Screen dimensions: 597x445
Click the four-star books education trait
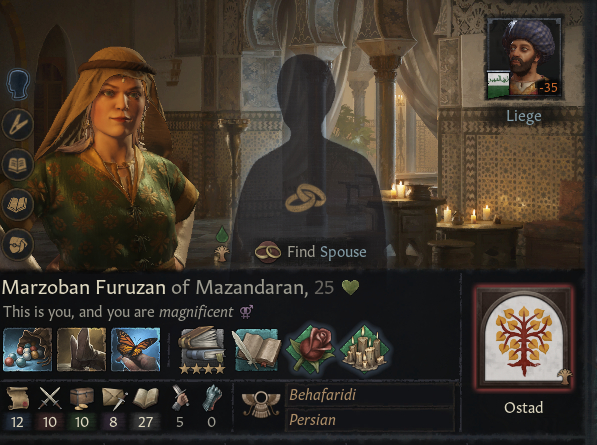[x=202, y=350]
